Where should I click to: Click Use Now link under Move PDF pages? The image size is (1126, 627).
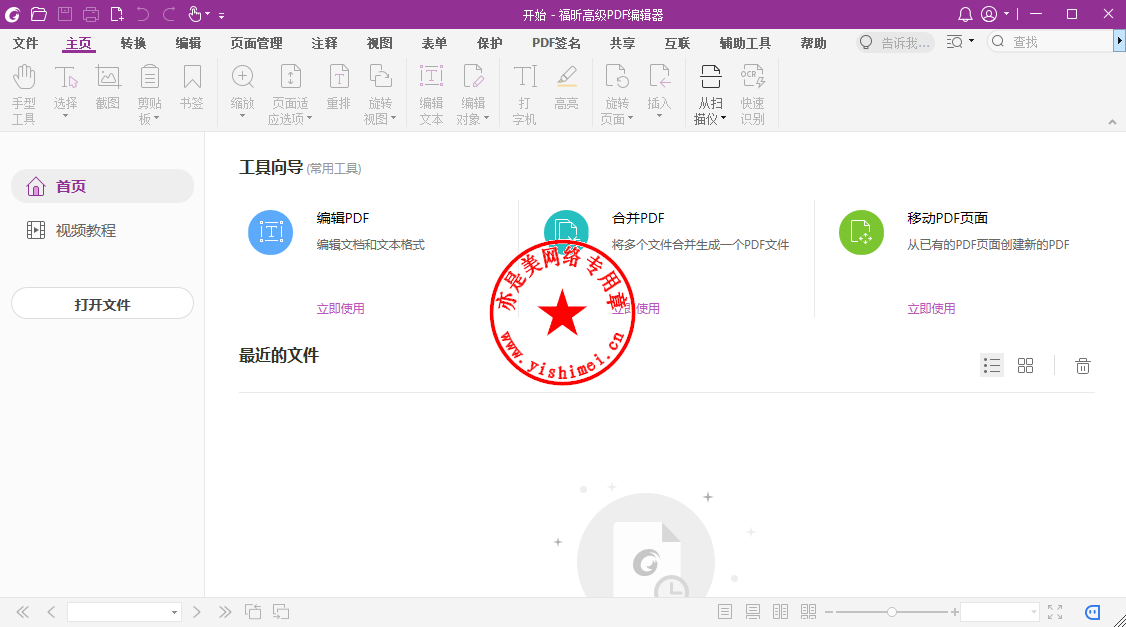[931, 309]
